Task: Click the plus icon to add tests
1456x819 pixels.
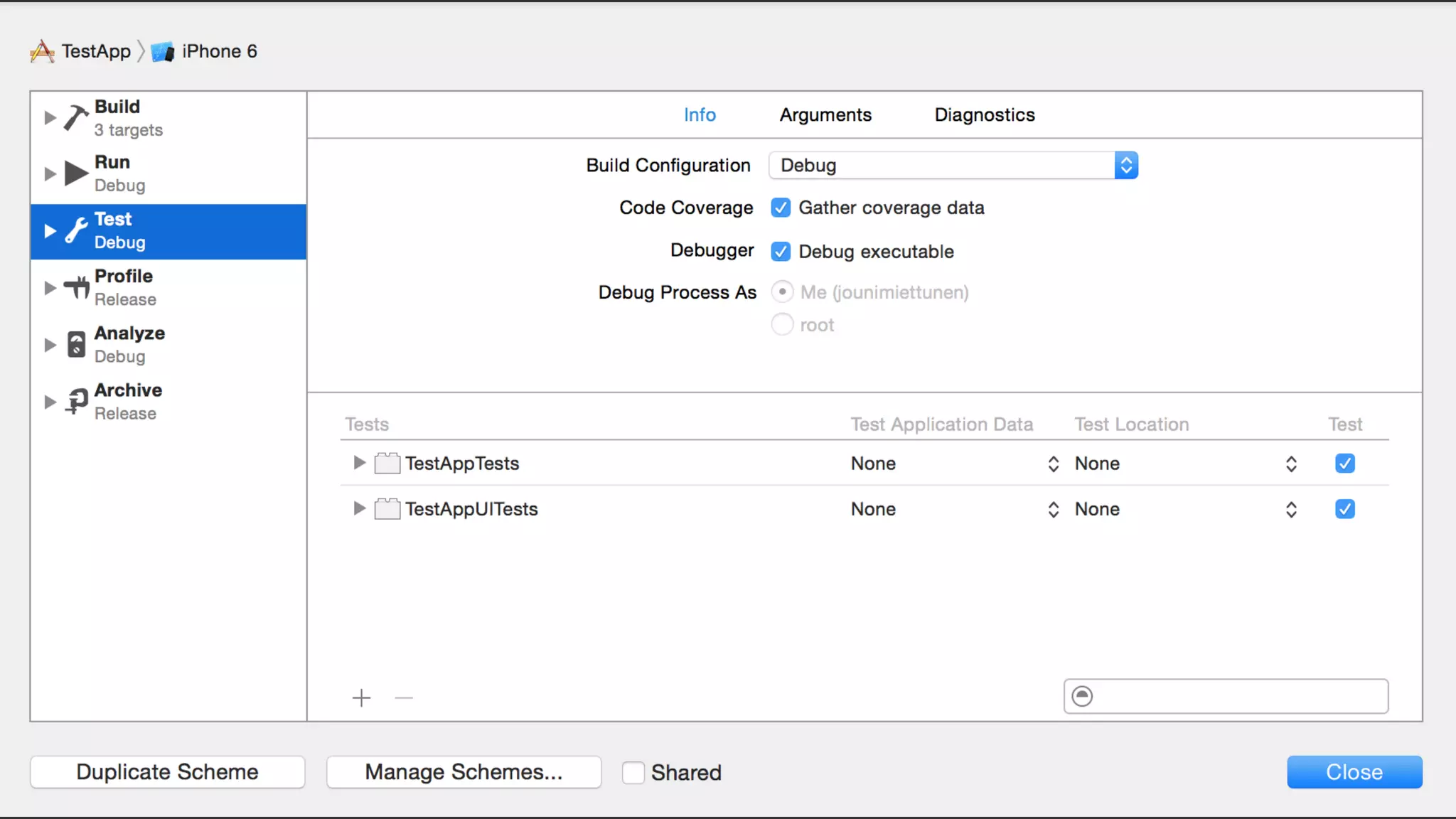Action: [x=361, y=698]
